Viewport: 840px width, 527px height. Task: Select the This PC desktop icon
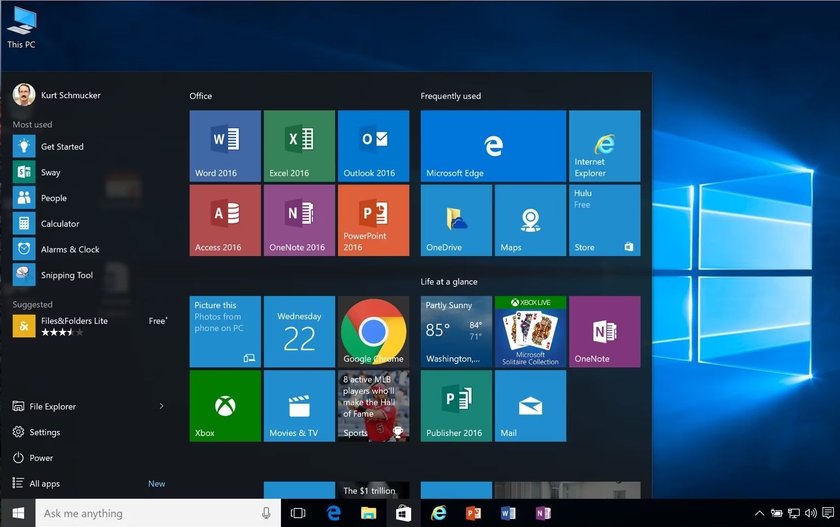[21, 28]
